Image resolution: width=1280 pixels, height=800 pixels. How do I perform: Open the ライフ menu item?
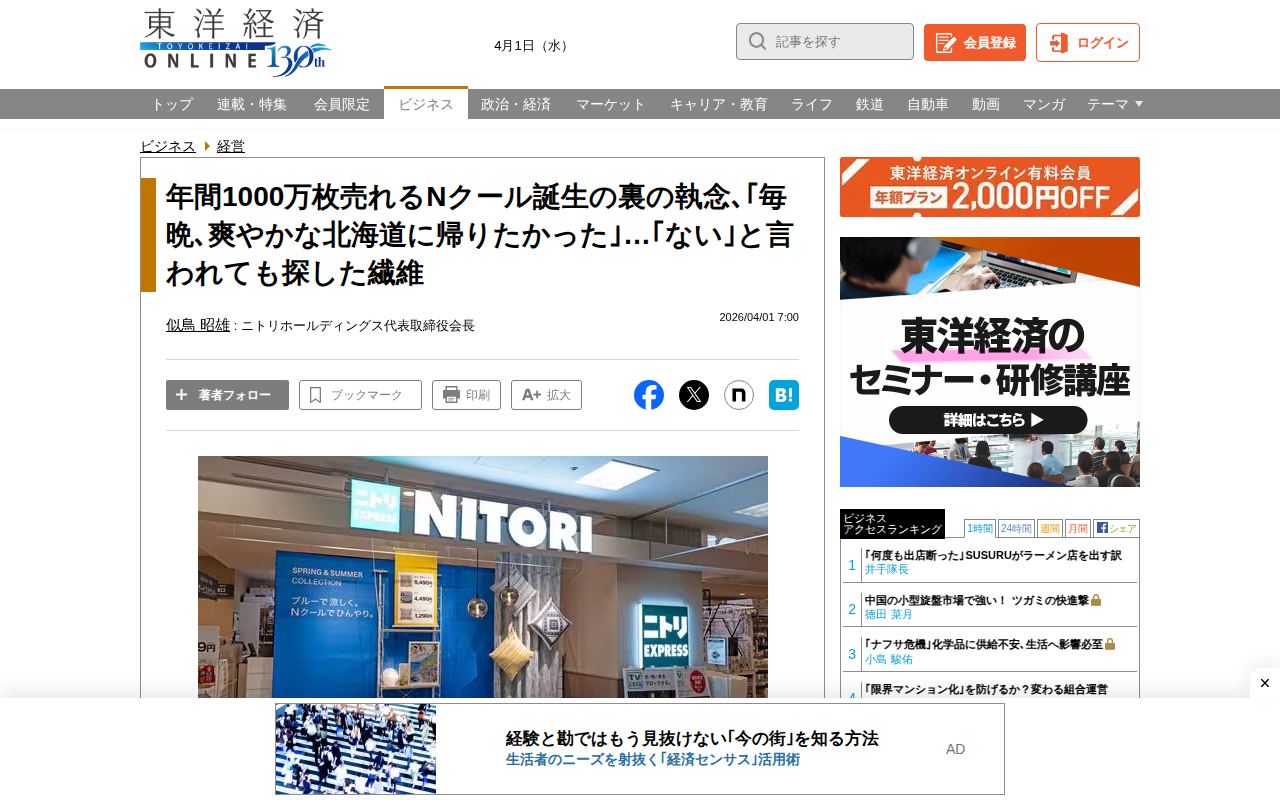pos(812,104)
